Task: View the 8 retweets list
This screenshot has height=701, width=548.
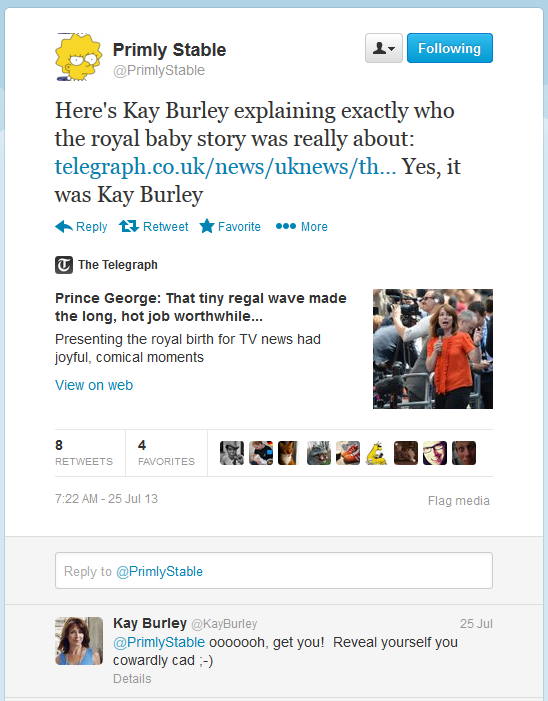Action: 84,453
